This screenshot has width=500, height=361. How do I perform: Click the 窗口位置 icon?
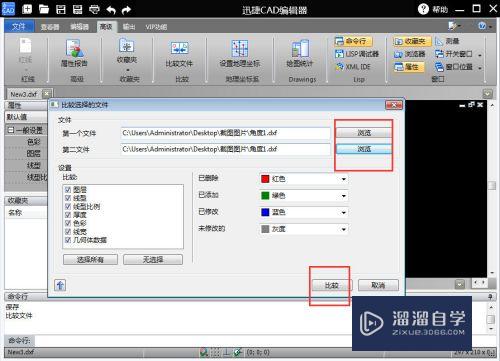click(440, 67)
